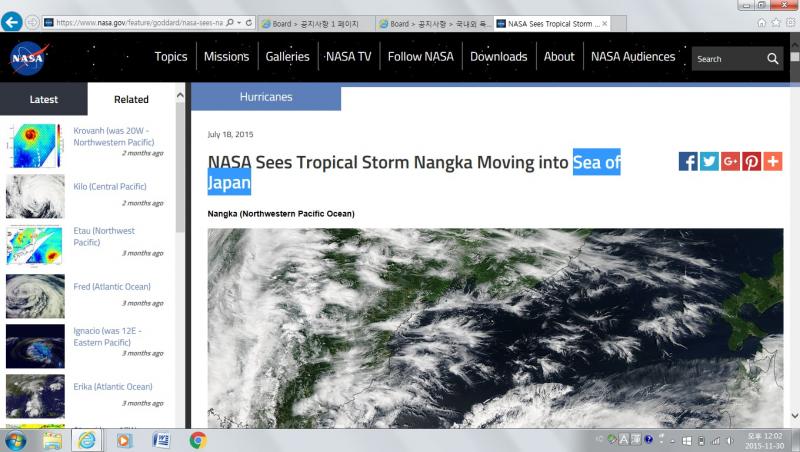The height and width of the screenshot is (452, 800).
Task: Expand the address bar search dropdown arrow
Action: click(239, 22)
